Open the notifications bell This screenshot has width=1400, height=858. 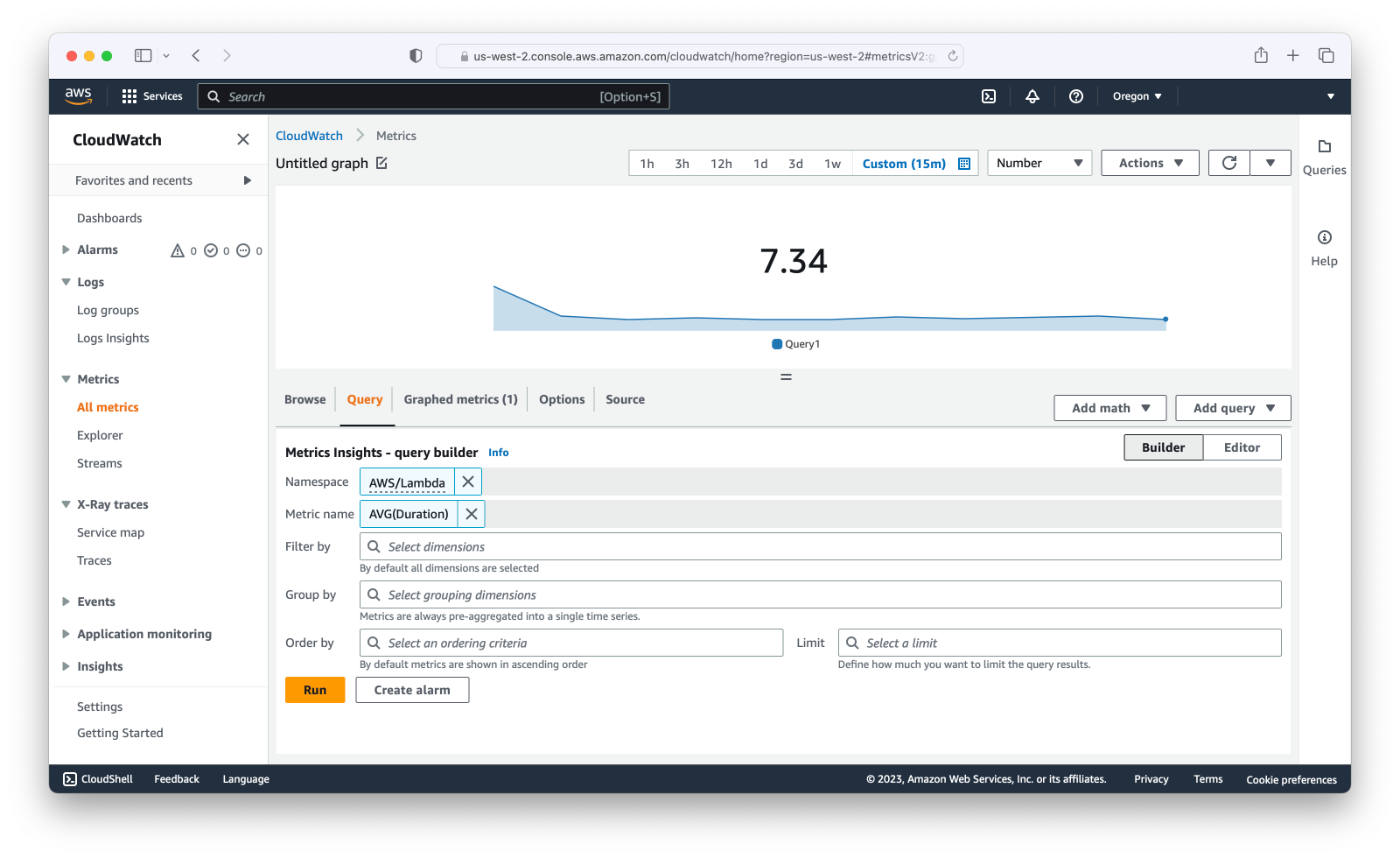(1032, 96)
